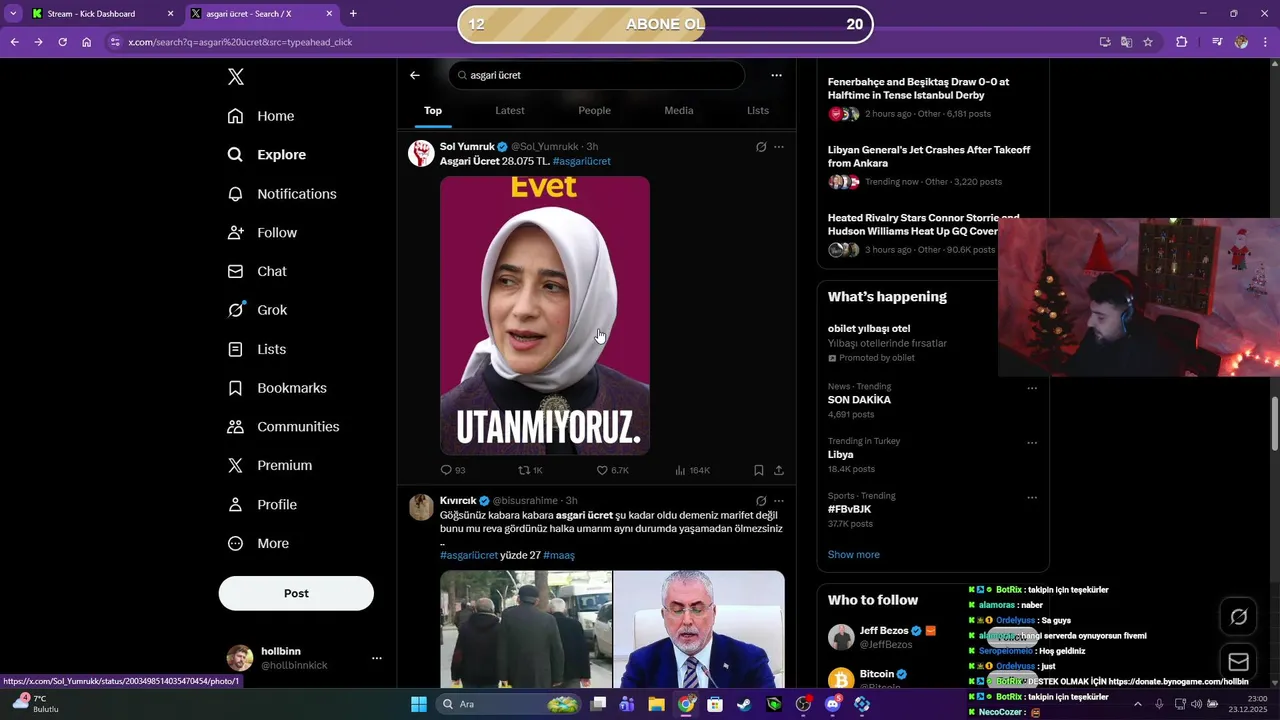Open Sol Yumruk profile avatar
The height and width of the screenshot is (720, 1280).
point(421,153)
